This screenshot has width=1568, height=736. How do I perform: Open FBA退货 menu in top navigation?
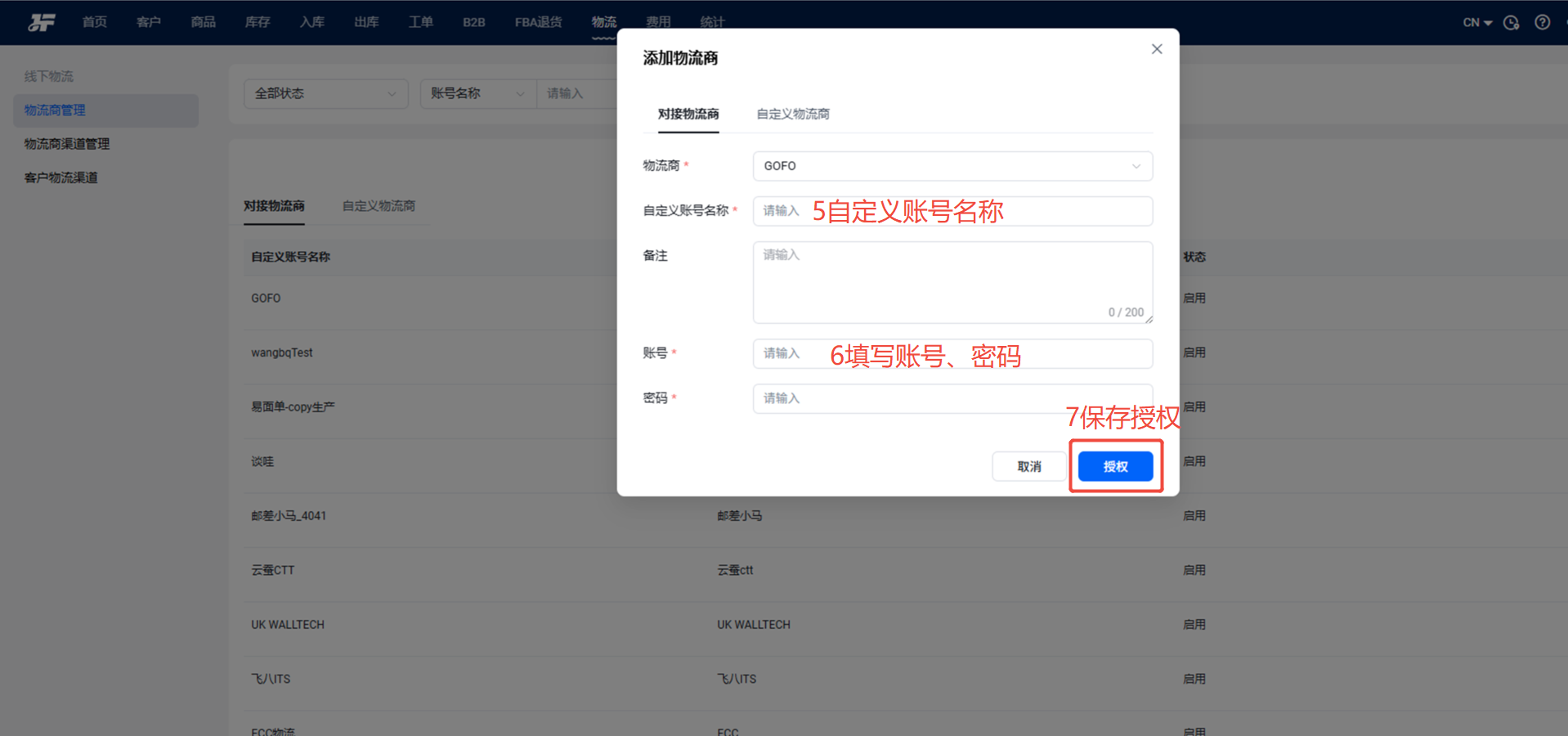point(538,22)
